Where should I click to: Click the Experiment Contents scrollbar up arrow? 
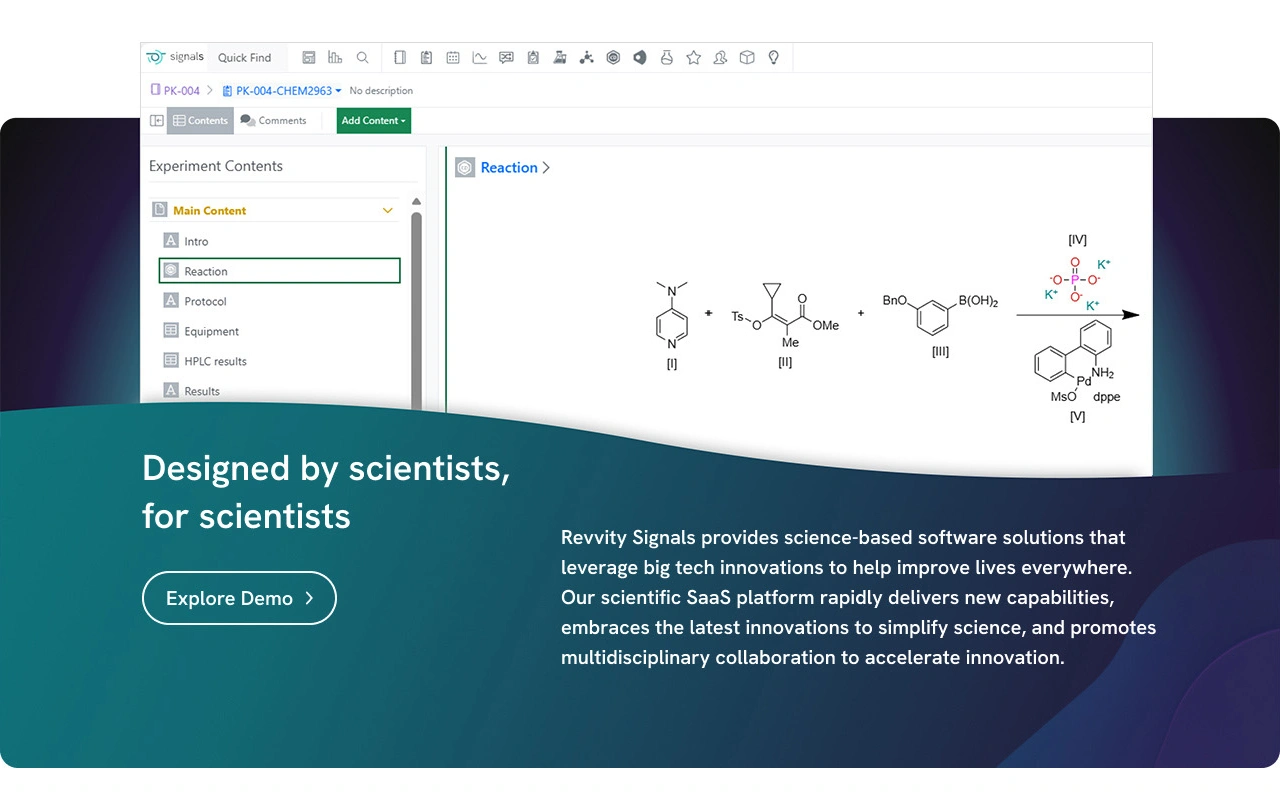tap(416, 202)
